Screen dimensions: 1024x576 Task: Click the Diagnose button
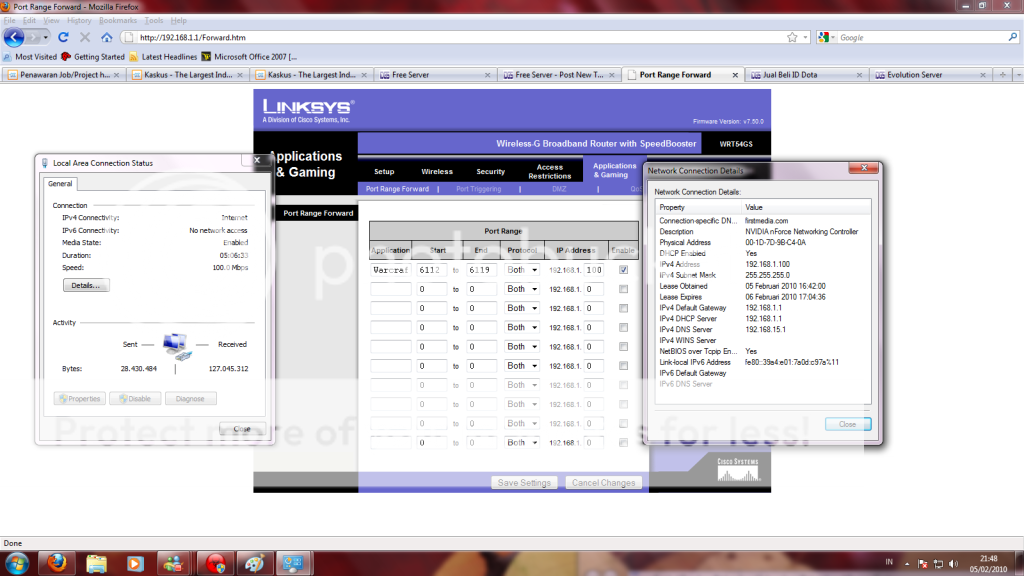pos(190,398)
